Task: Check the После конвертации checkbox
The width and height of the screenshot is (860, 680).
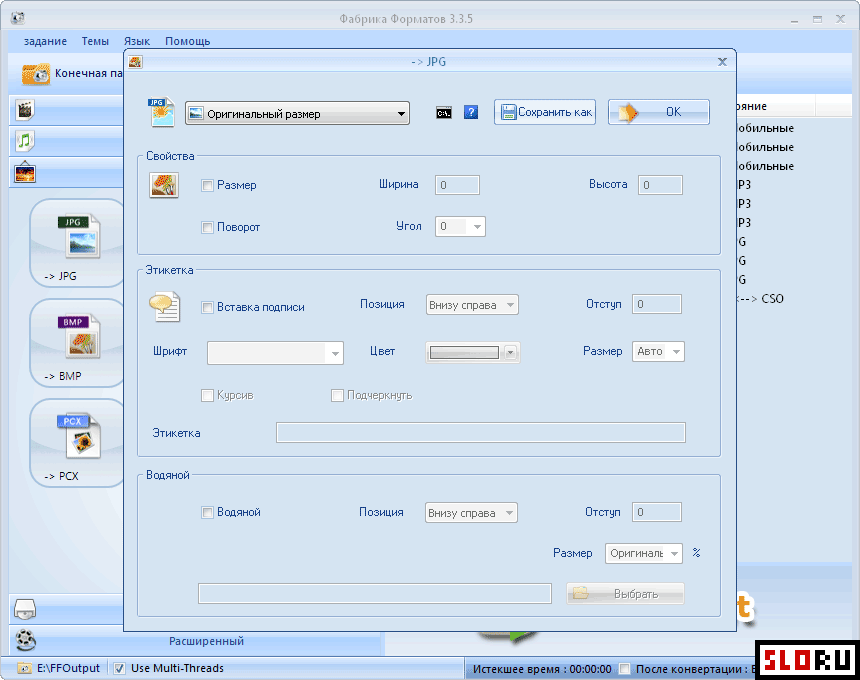Action: click(624, 668)
